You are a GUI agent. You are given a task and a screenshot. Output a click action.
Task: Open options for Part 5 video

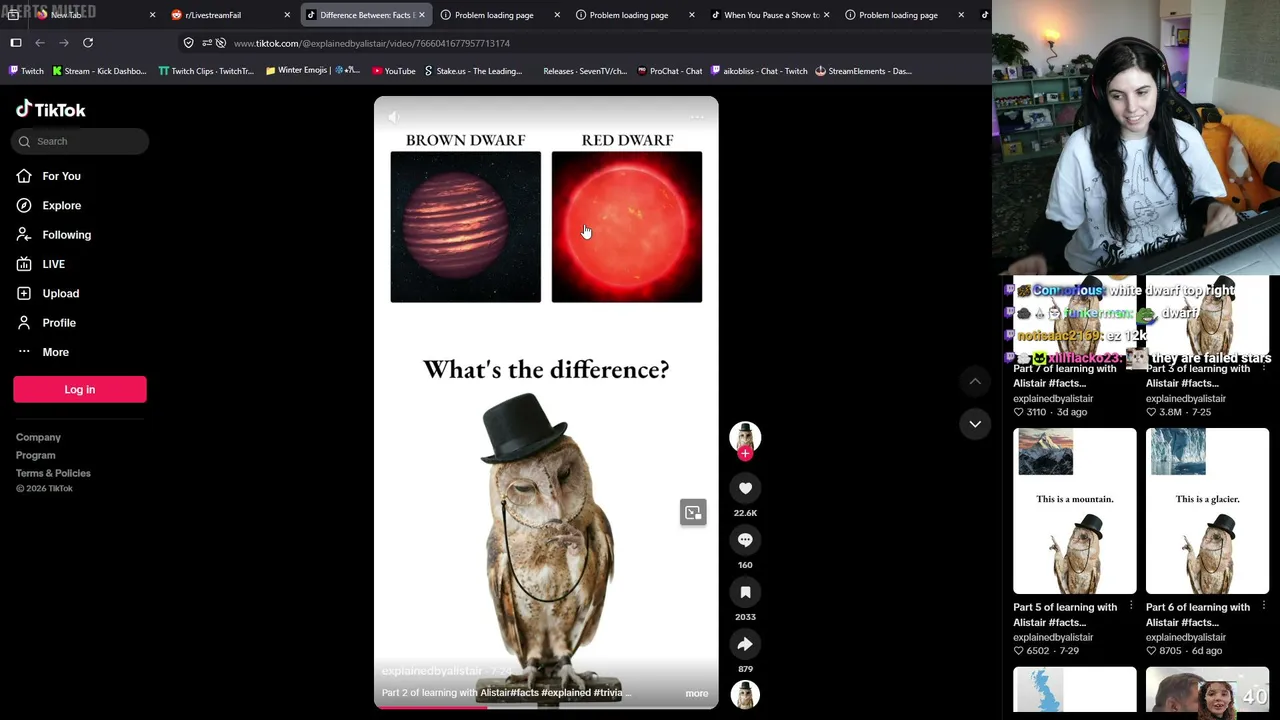tap(1131, 606)
